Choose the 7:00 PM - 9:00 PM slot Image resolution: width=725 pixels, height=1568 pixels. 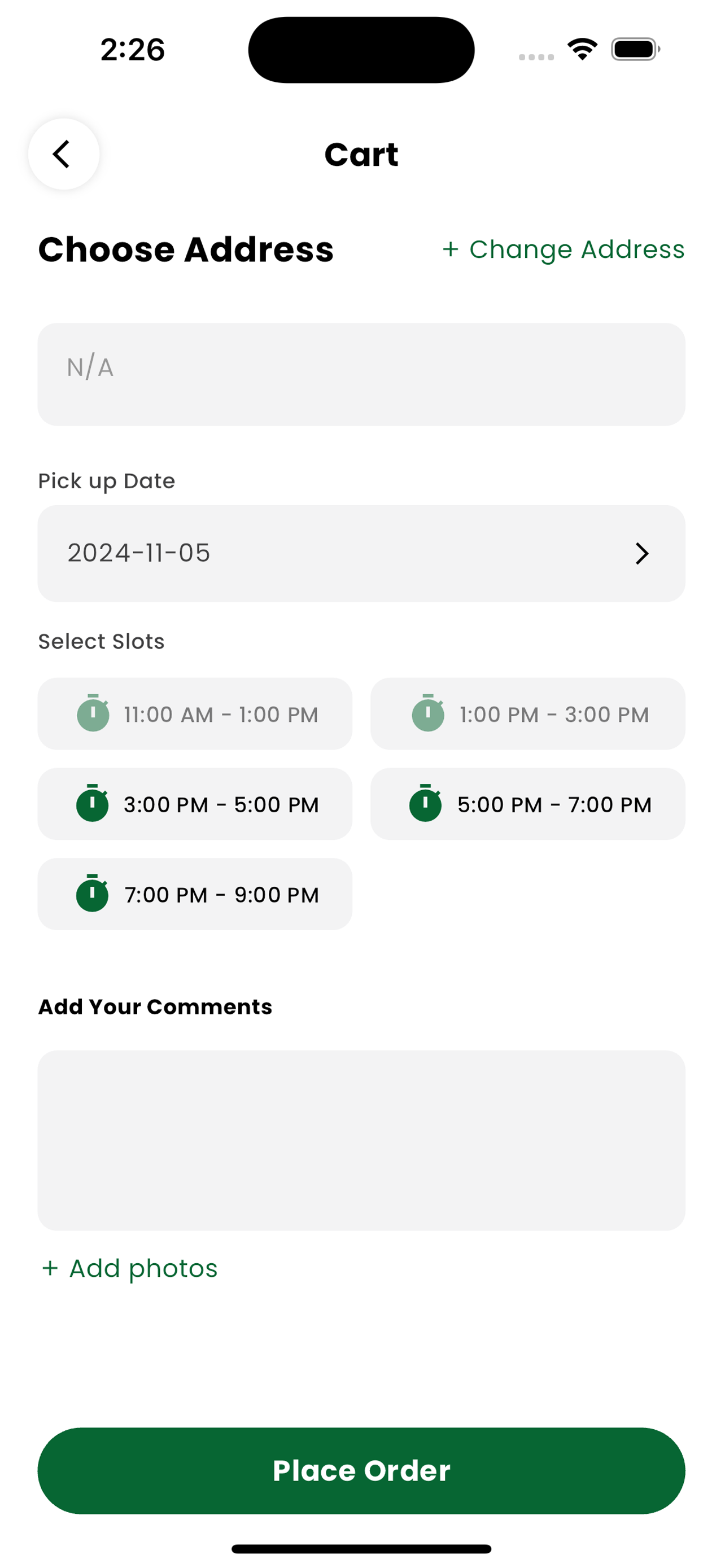click(195, 894)
